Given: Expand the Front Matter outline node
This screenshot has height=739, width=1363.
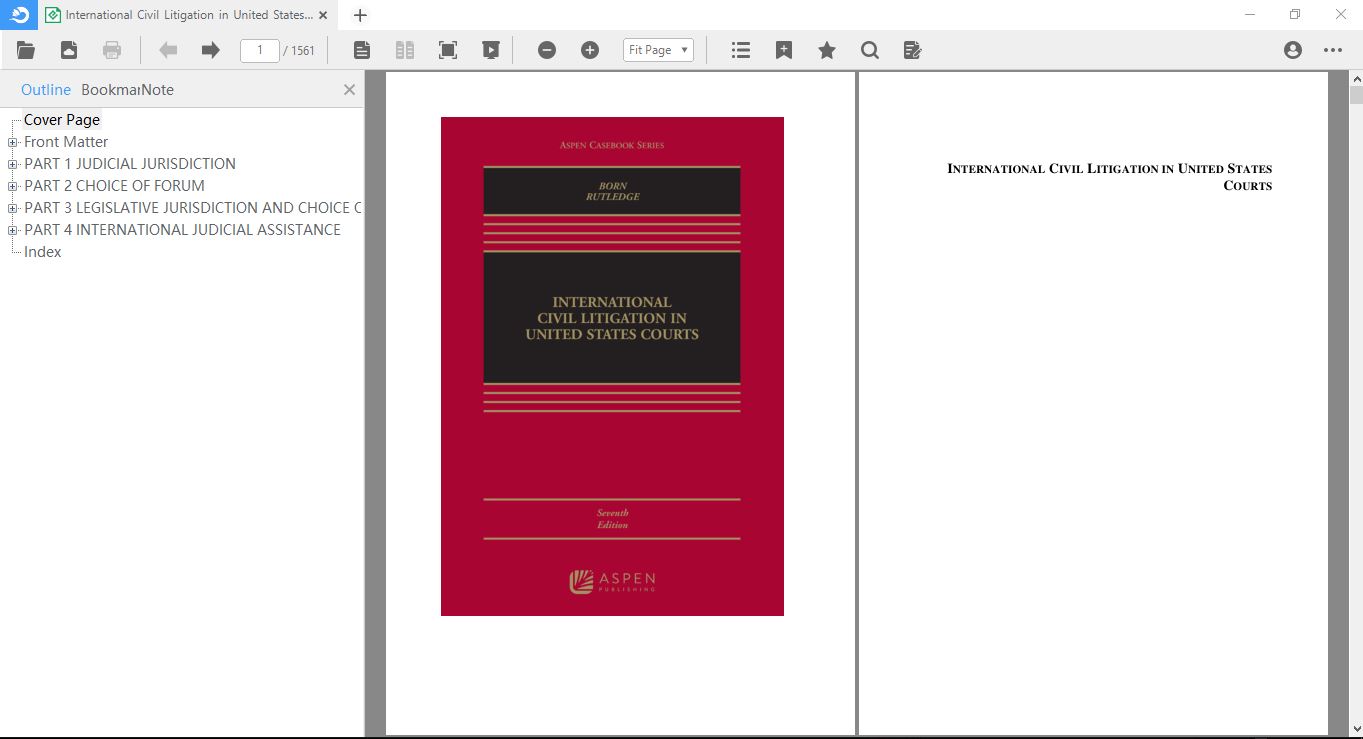Looking at the screenshot, I should tap(13, 142).
